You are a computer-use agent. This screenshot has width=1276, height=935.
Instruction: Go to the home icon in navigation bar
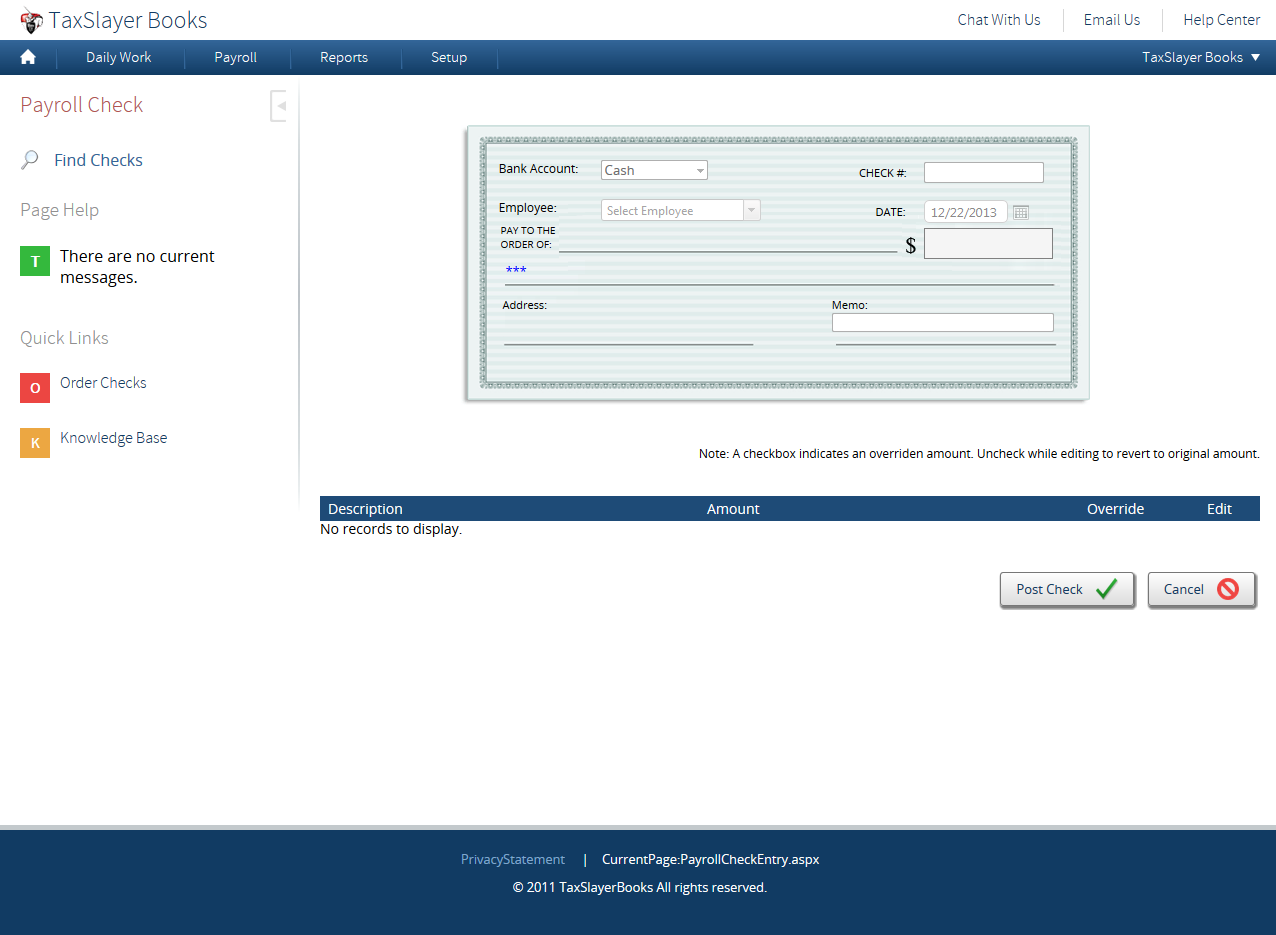point(28,57)
